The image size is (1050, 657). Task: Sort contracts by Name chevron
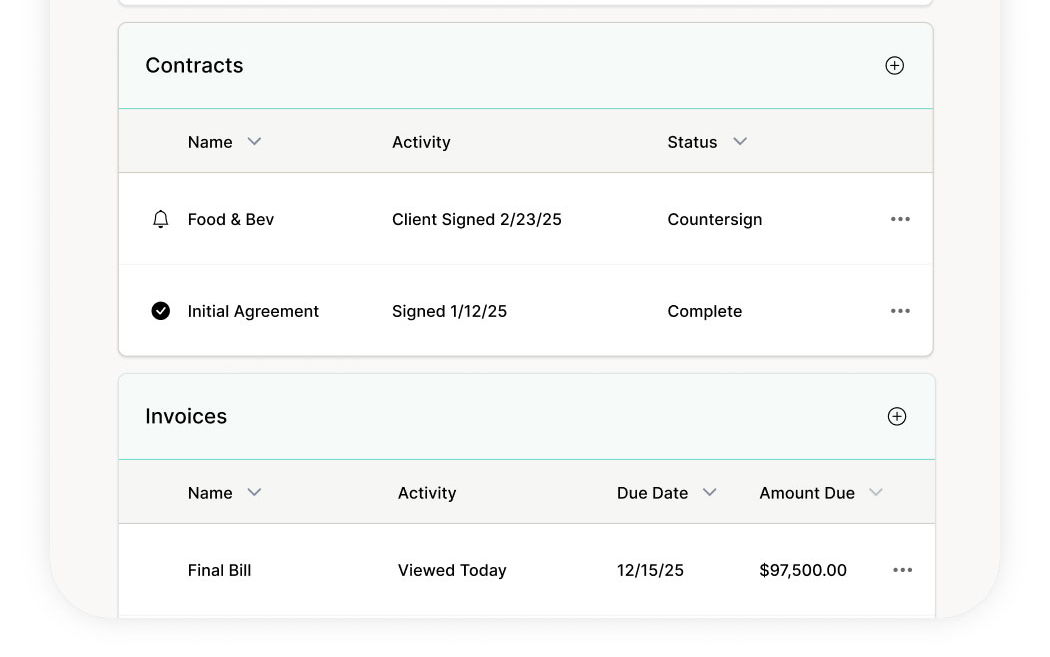click(x=254, y=142)
